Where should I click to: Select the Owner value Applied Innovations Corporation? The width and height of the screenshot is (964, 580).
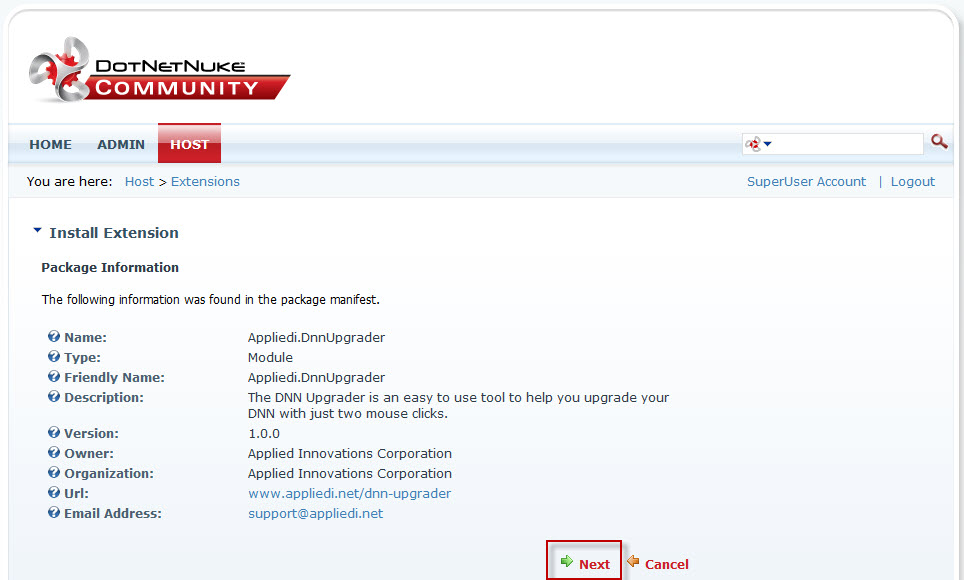tap(350, 453)
